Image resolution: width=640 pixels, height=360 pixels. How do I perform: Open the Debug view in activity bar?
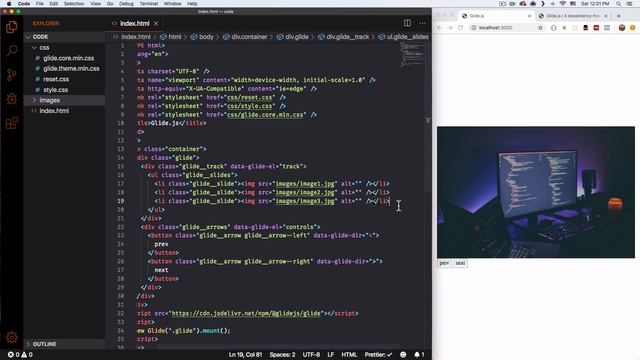(11, 98)
